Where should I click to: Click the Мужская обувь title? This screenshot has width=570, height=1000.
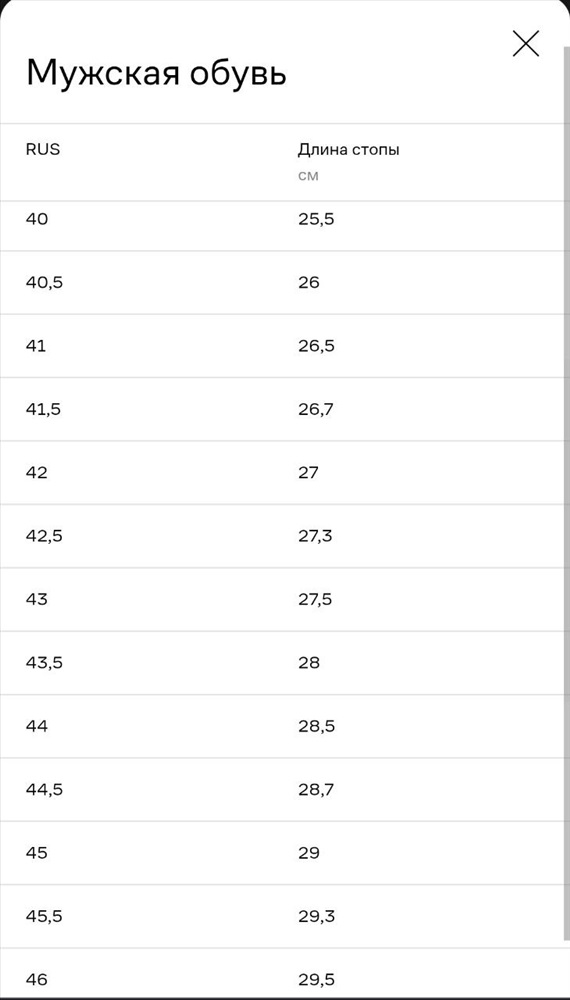[156, 73]
